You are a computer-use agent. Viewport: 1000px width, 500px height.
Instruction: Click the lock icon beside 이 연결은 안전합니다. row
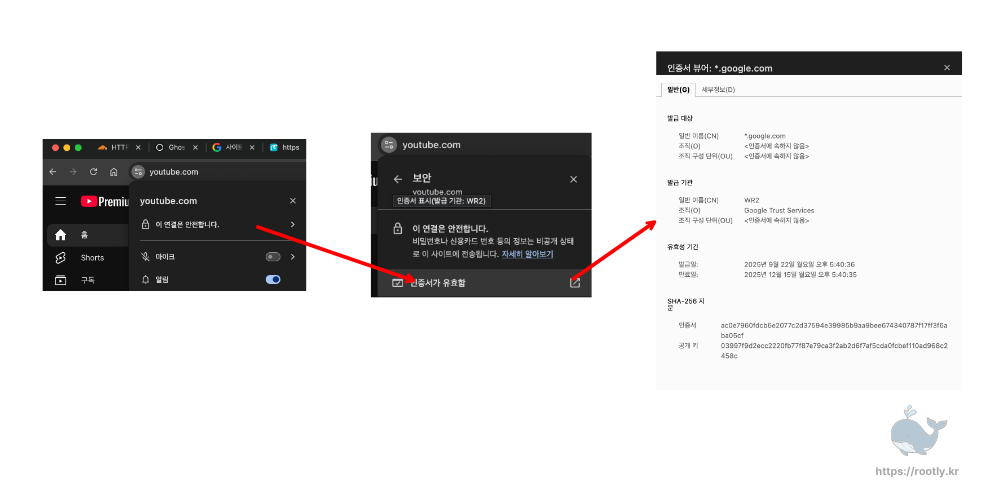tap(145, 224)
